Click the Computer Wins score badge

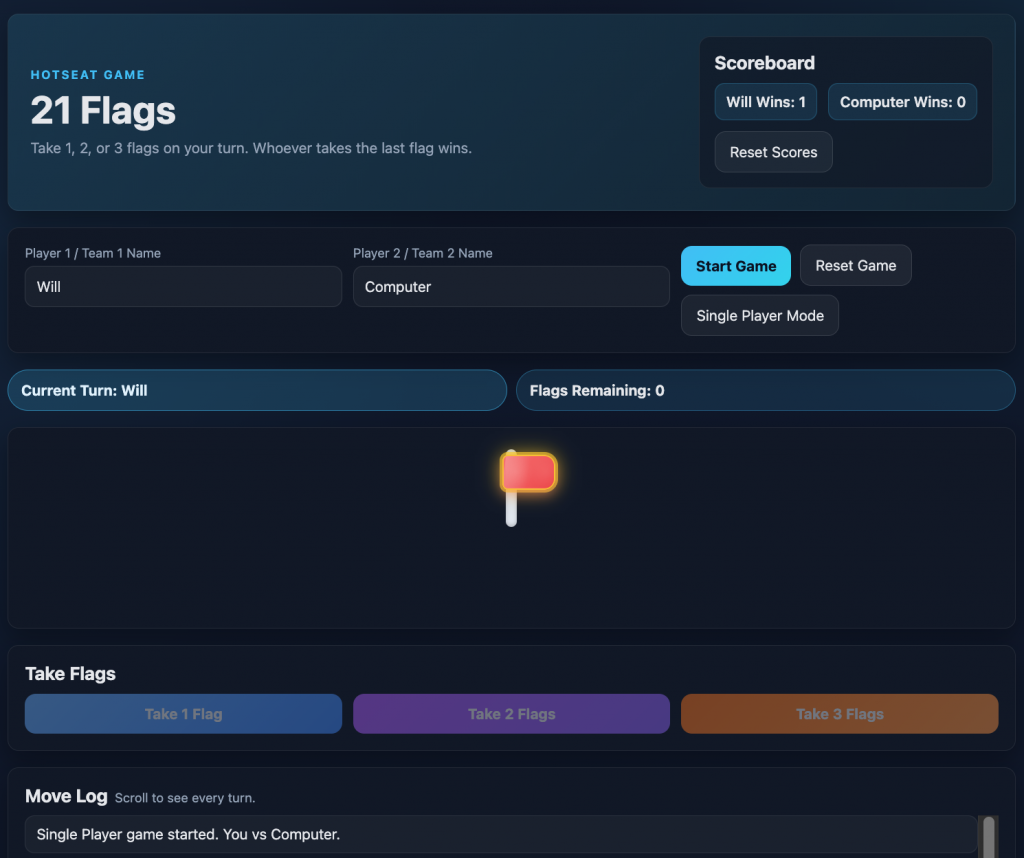pos(902,102)
